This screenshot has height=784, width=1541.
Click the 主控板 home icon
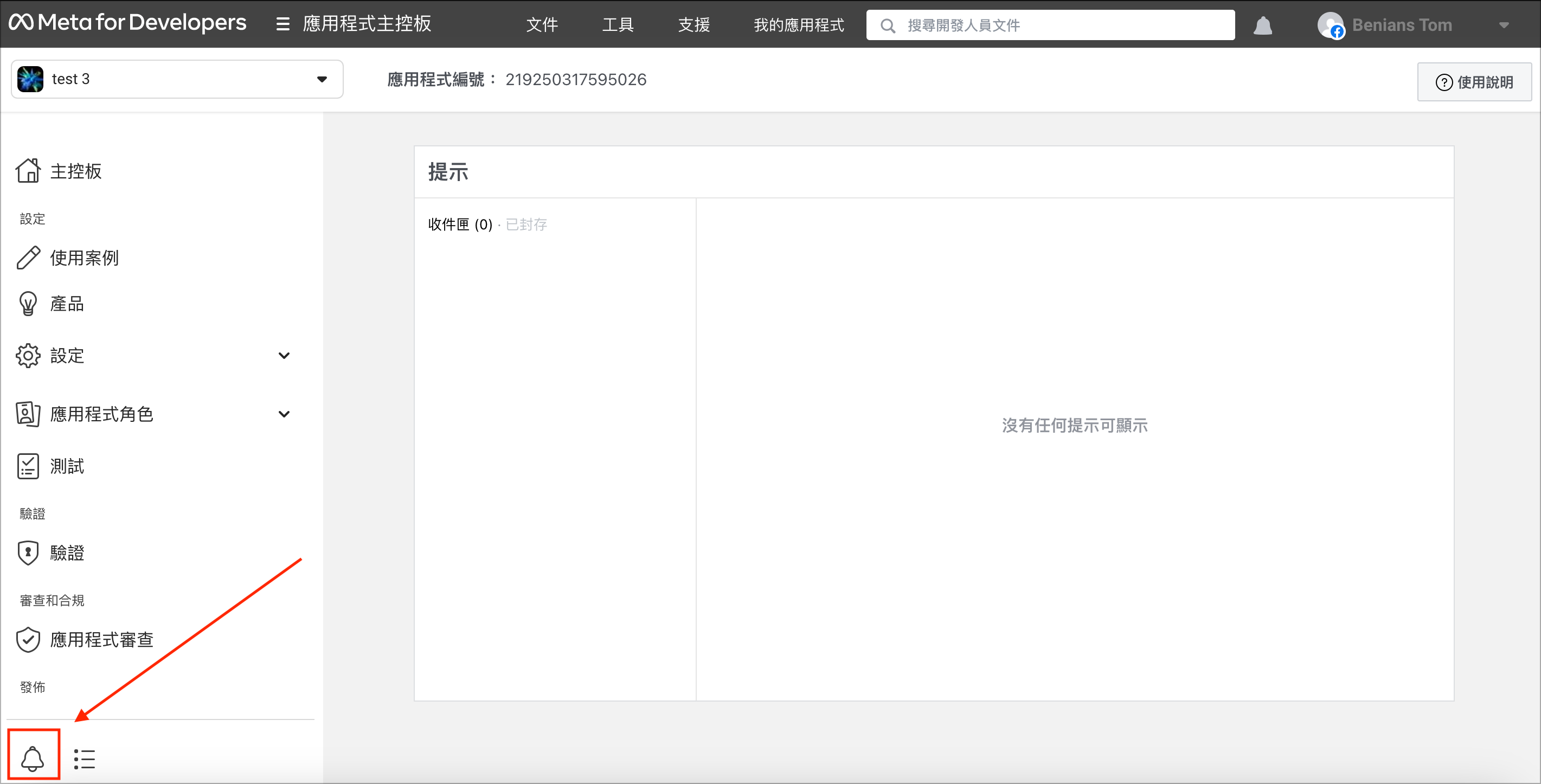click(x=28, y=171)
